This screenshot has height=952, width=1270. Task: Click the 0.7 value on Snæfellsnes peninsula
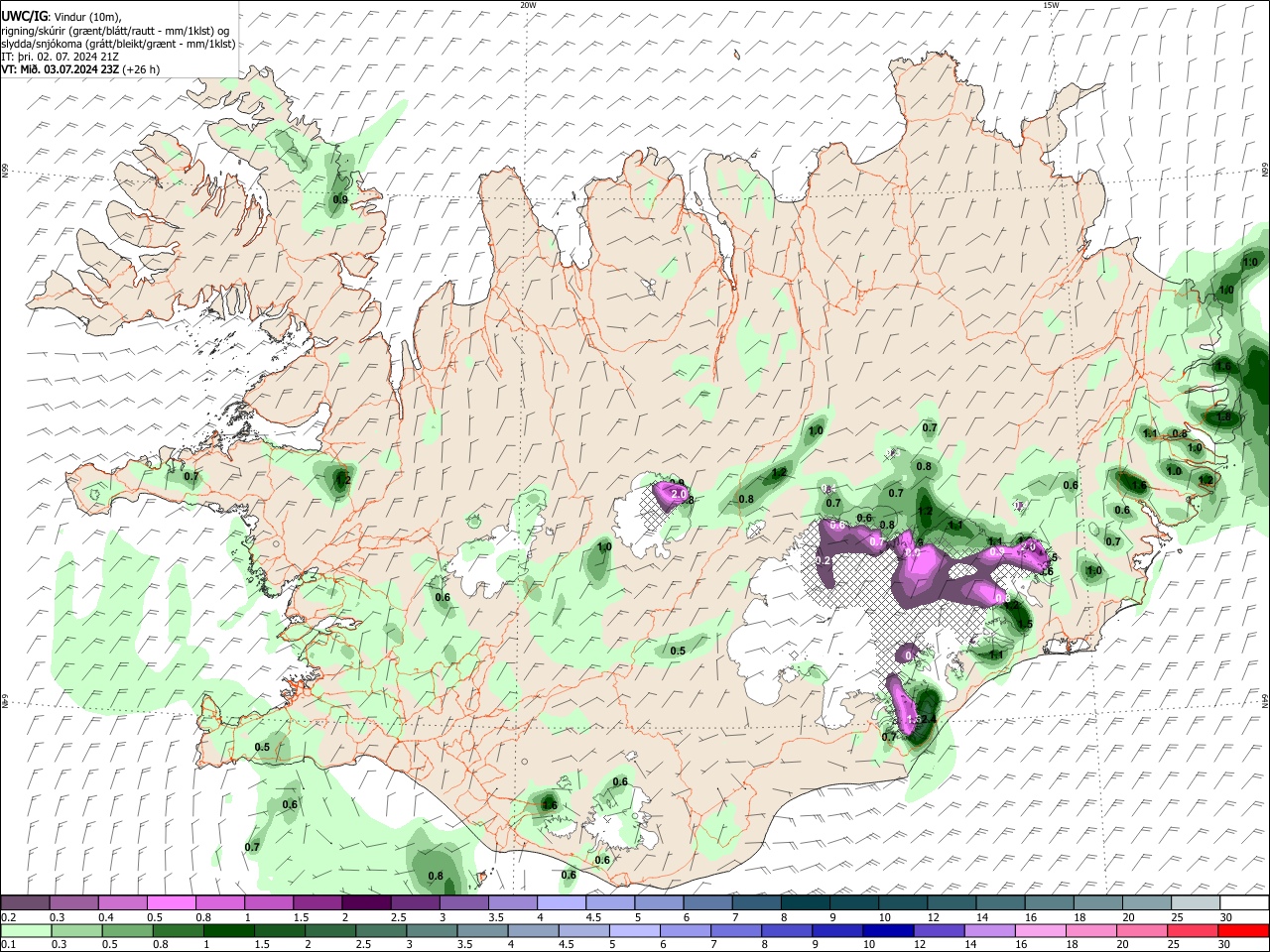(x=191, y=476)
